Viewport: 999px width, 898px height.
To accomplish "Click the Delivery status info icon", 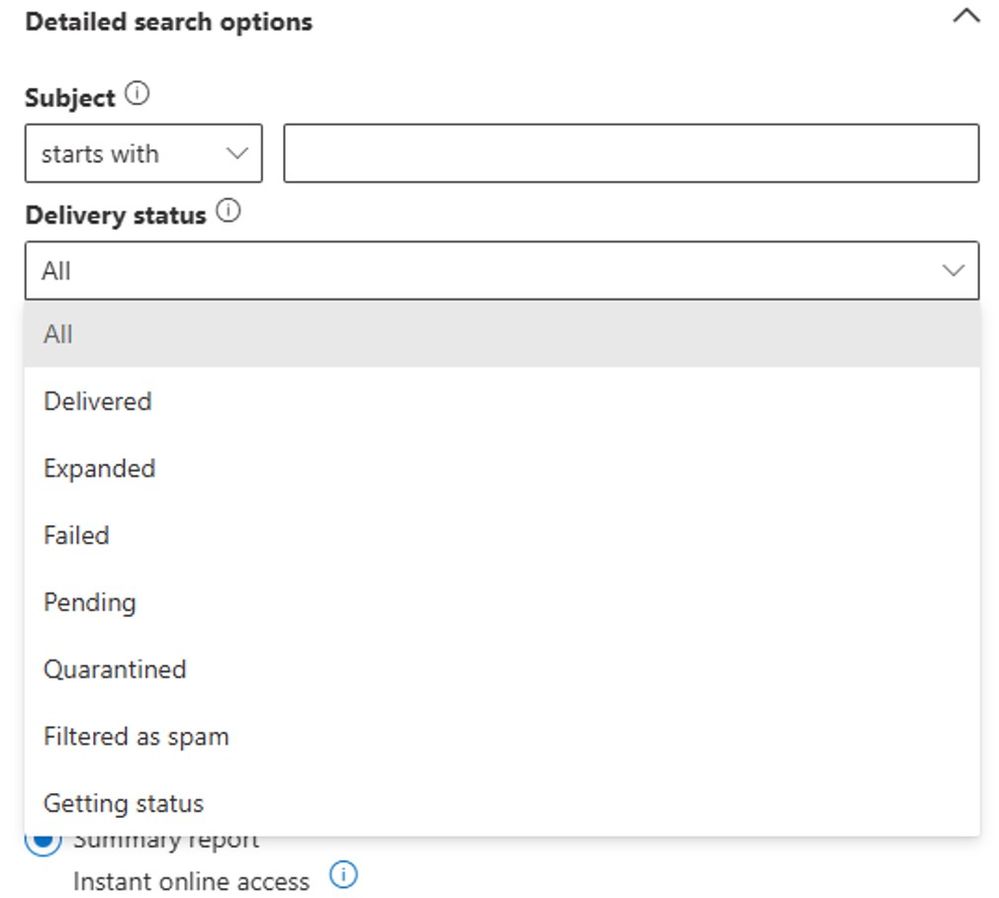I will pos(228,211).
